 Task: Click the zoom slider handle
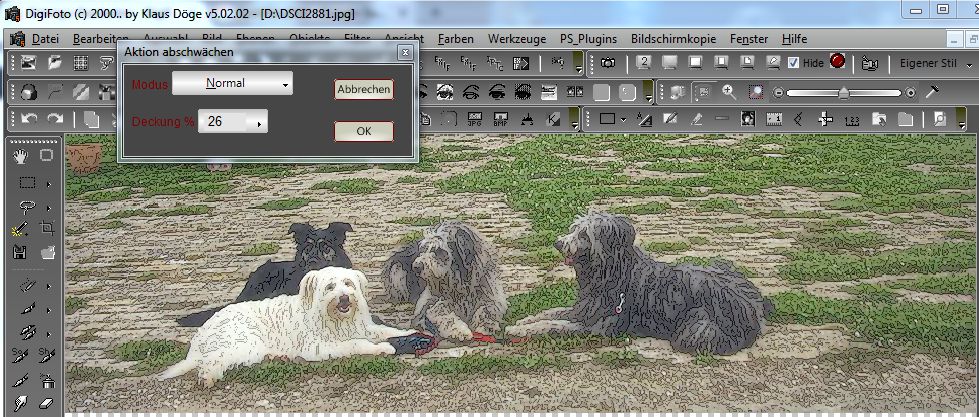click(x=843, y=92)
